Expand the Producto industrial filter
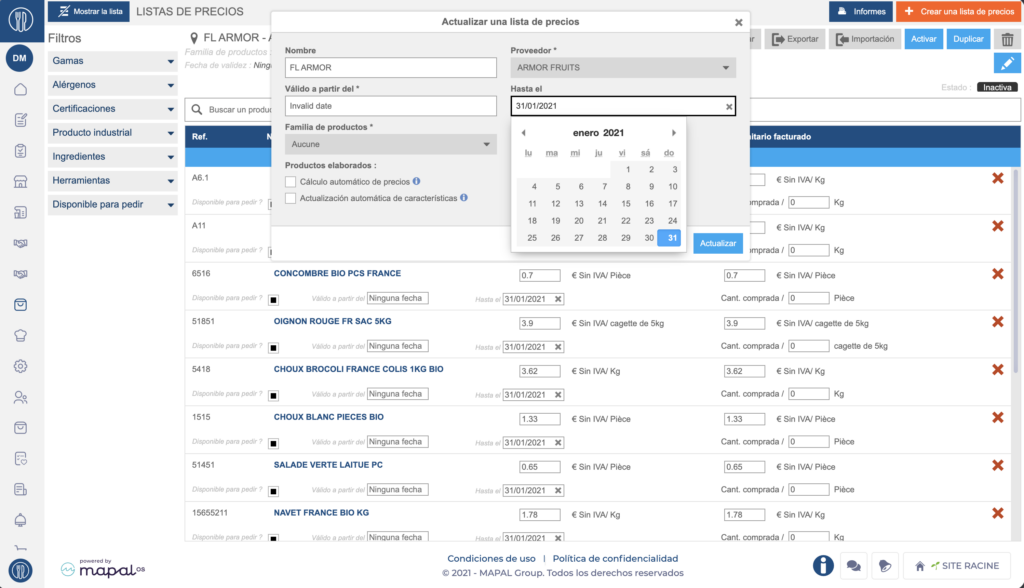The image size is (1024, 588). tap(112, 133)
